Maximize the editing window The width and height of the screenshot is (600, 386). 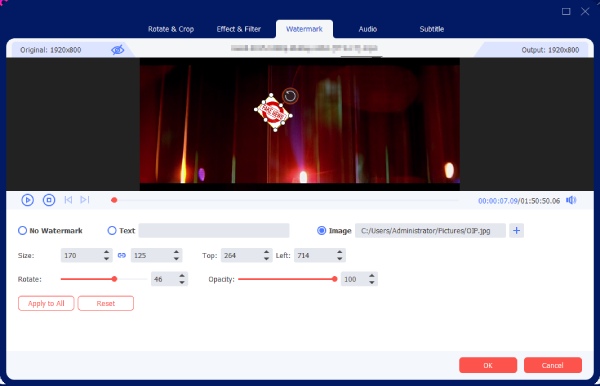(566, 11)
